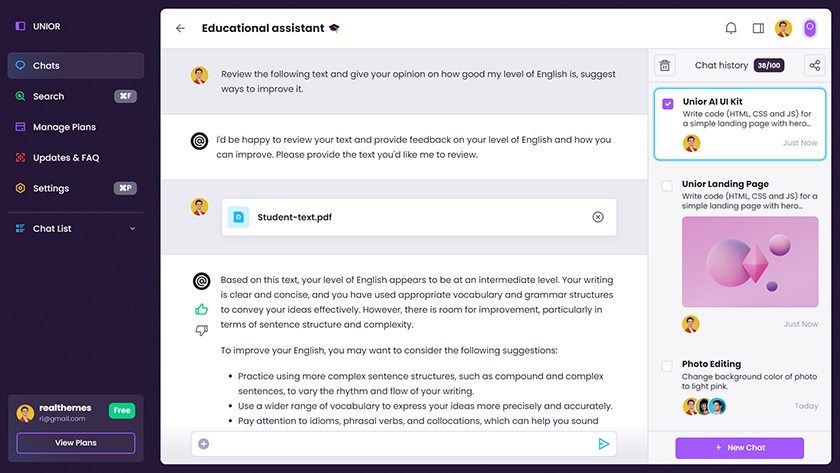Click the share icon in Chat history

(815, 66)
